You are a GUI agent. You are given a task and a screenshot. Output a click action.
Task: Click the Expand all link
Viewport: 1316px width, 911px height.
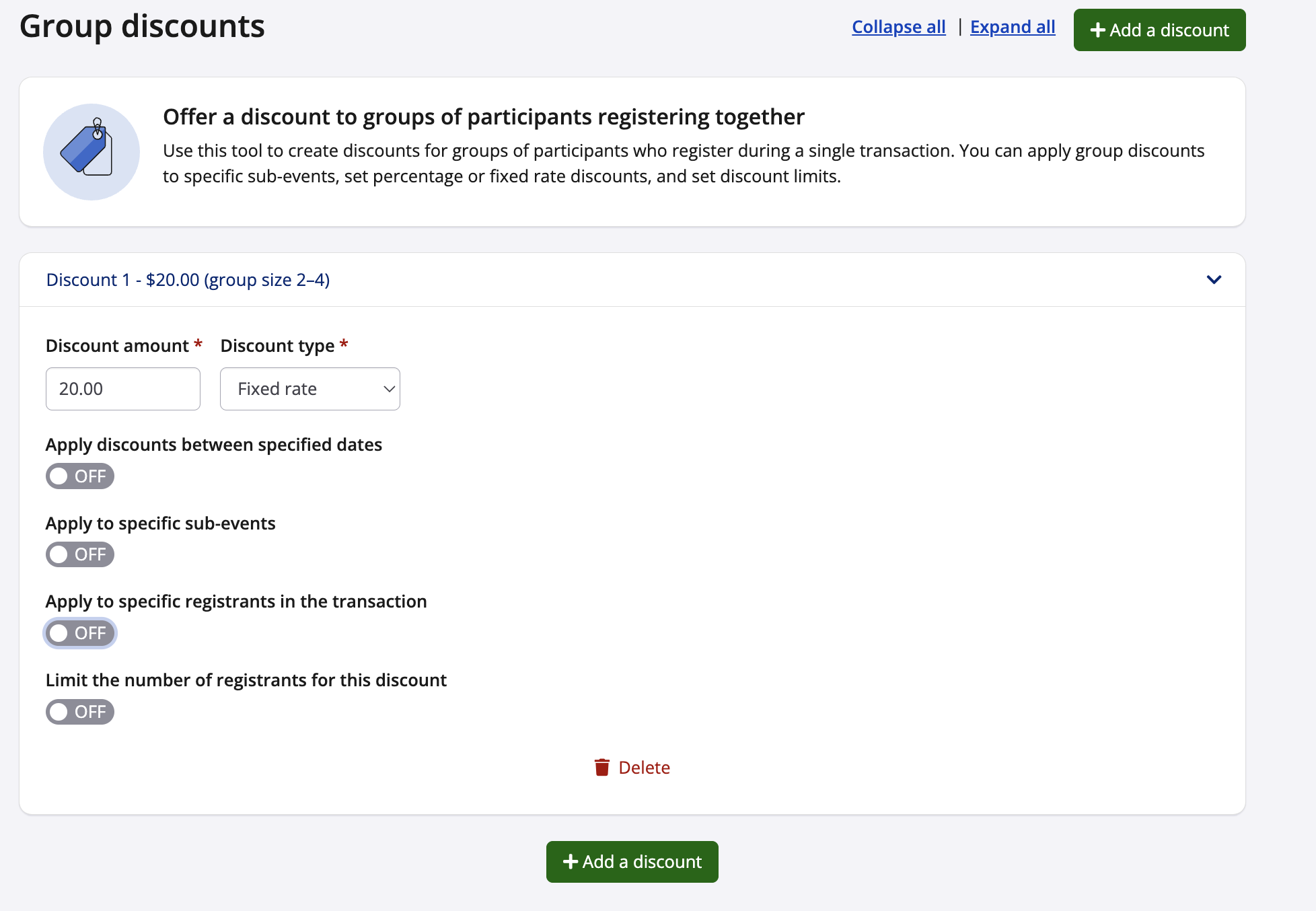tap(1013, 27)
